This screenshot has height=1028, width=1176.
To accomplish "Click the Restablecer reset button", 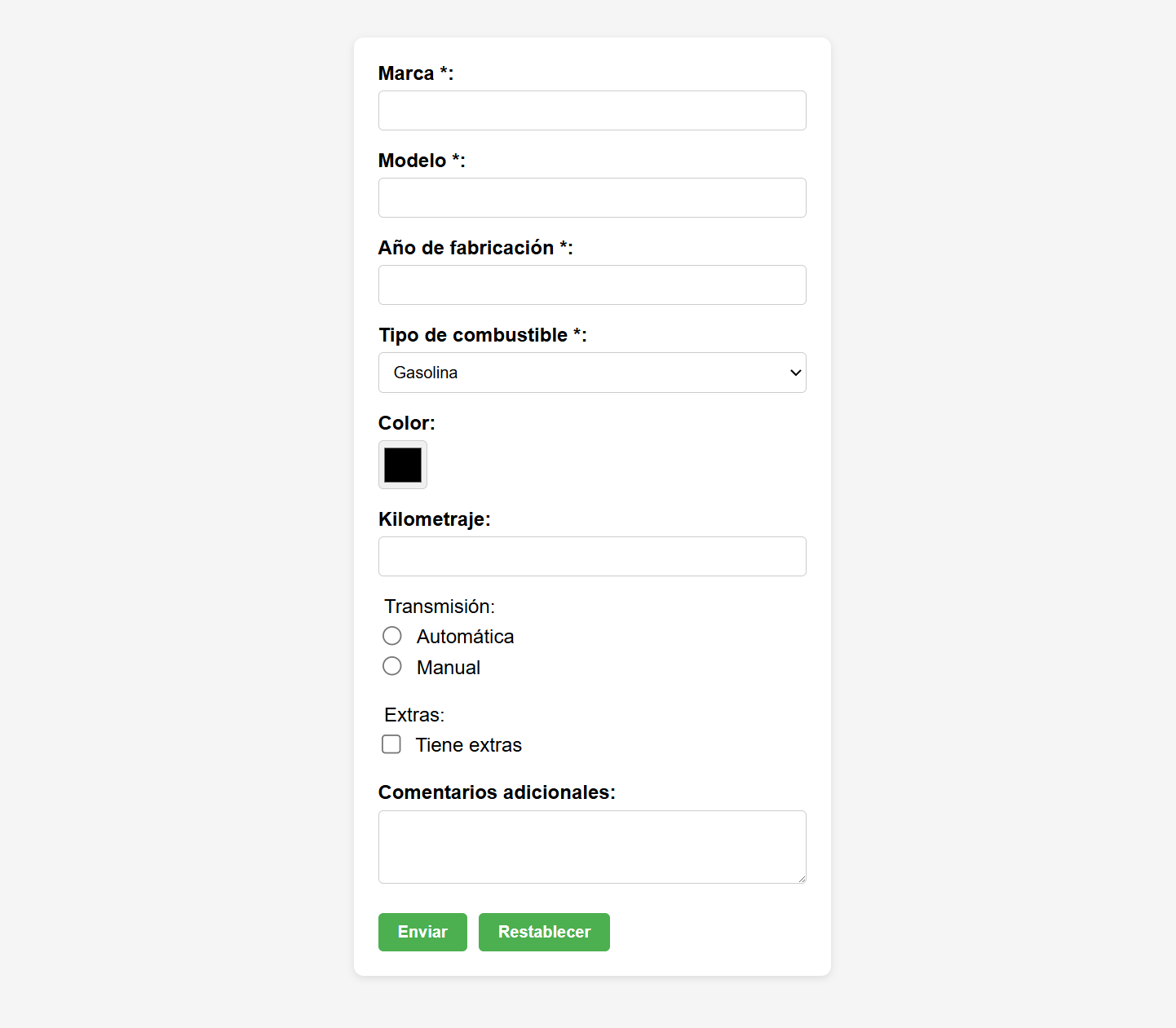I will click(544, 932).
